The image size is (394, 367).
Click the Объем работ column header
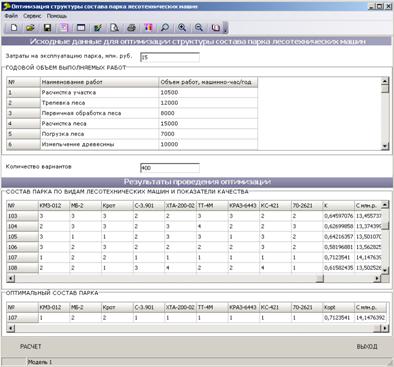[x=208, y=82]
